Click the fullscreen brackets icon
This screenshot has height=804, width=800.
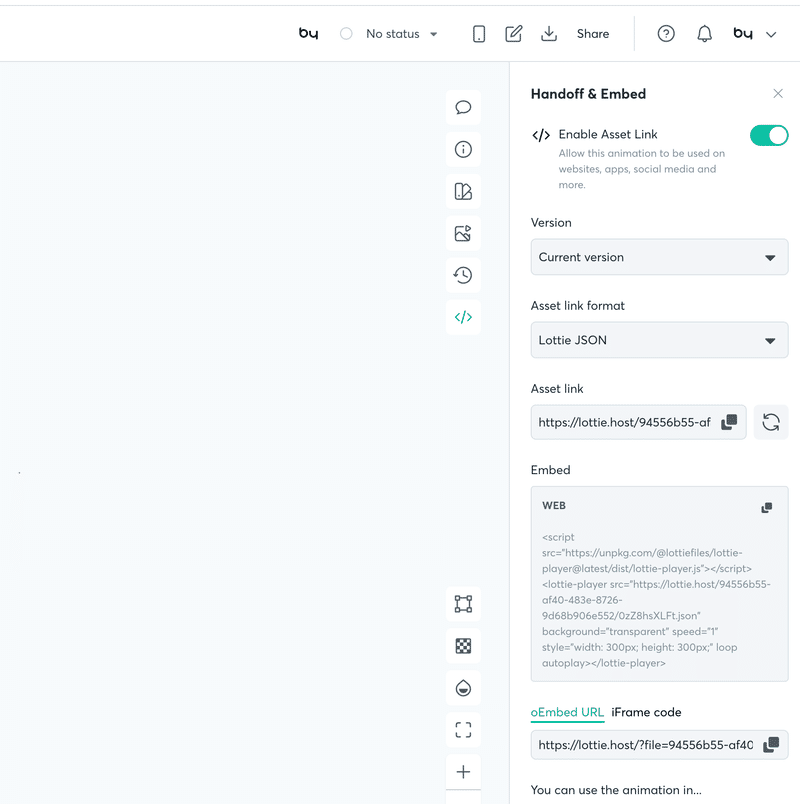point(463,730)
